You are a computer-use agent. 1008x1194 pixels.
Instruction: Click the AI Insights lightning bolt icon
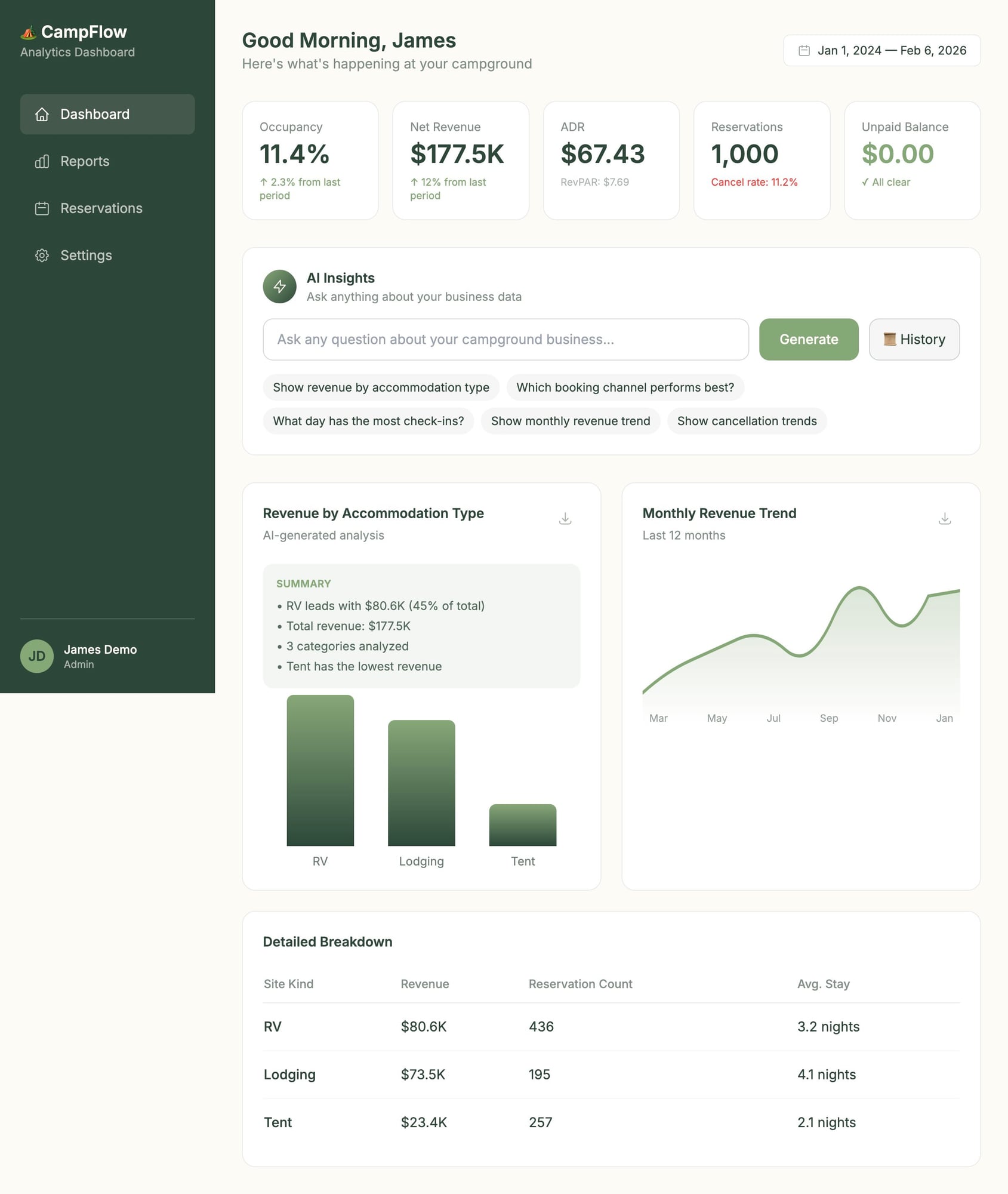tap(279, 287)
